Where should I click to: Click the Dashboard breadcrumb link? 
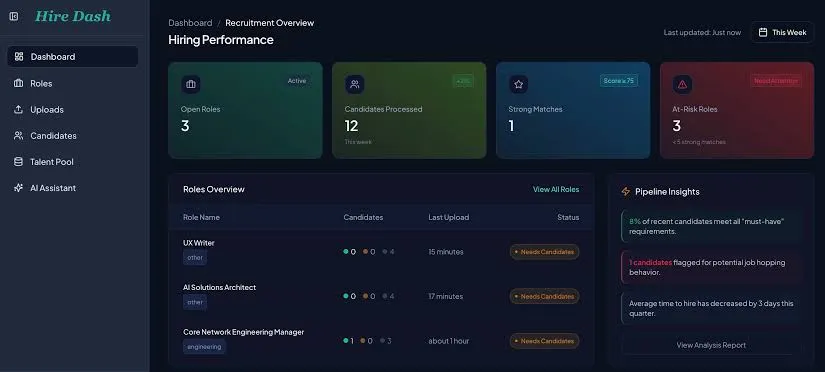tap(190, 23)
